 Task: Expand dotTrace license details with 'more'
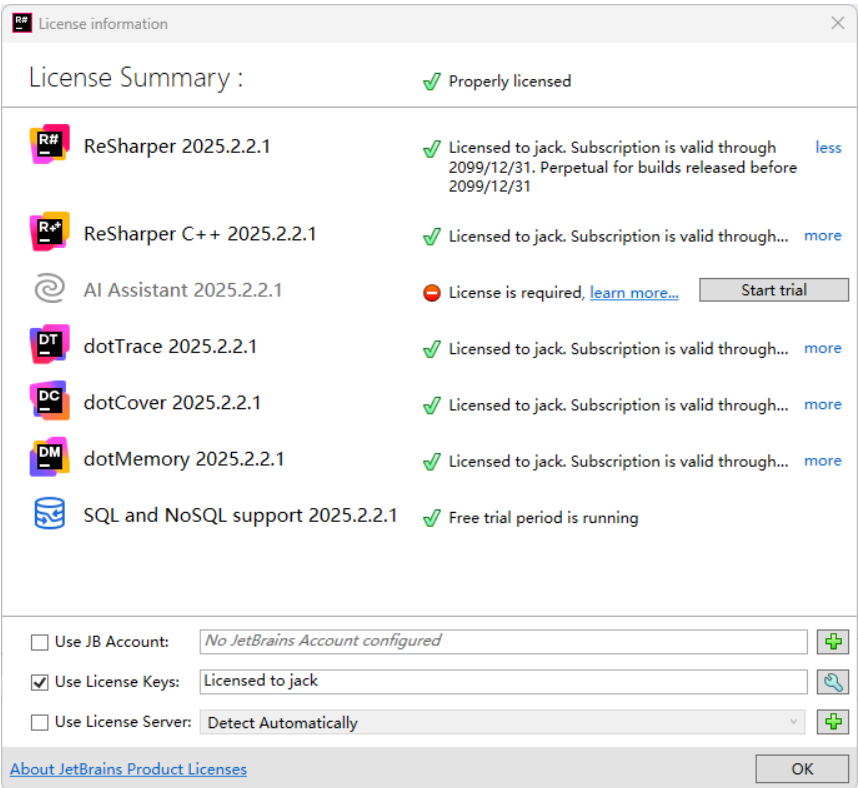(x=822, y=348)
